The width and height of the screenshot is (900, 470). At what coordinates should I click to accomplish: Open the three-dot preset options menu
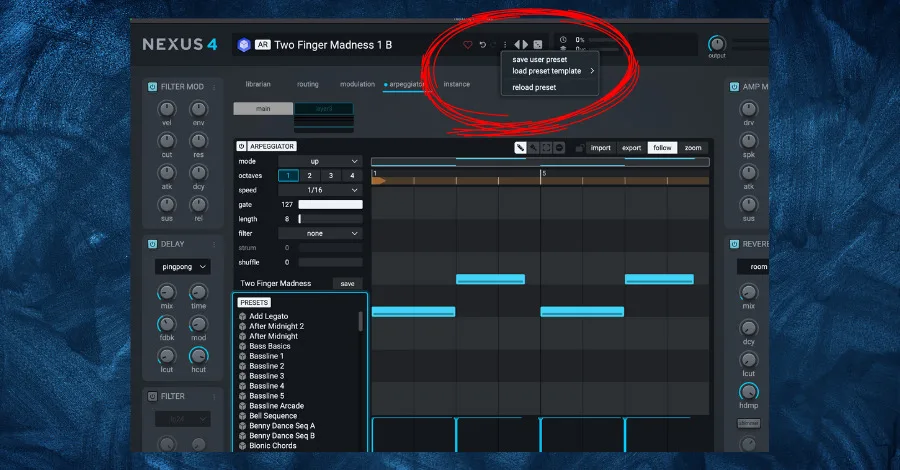[505, 45]
